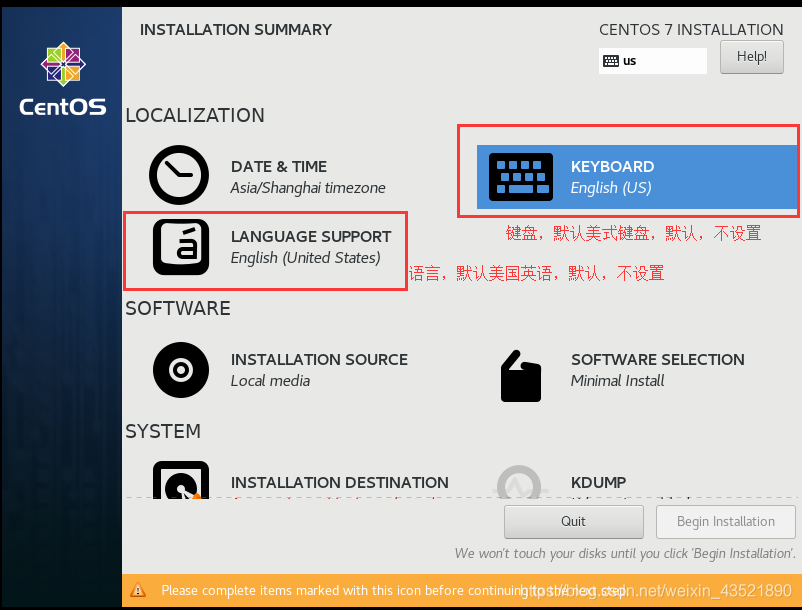Open the INSTALLATION DESTINATION label
This screenshot has height=610, width=802.
(340, 483)
